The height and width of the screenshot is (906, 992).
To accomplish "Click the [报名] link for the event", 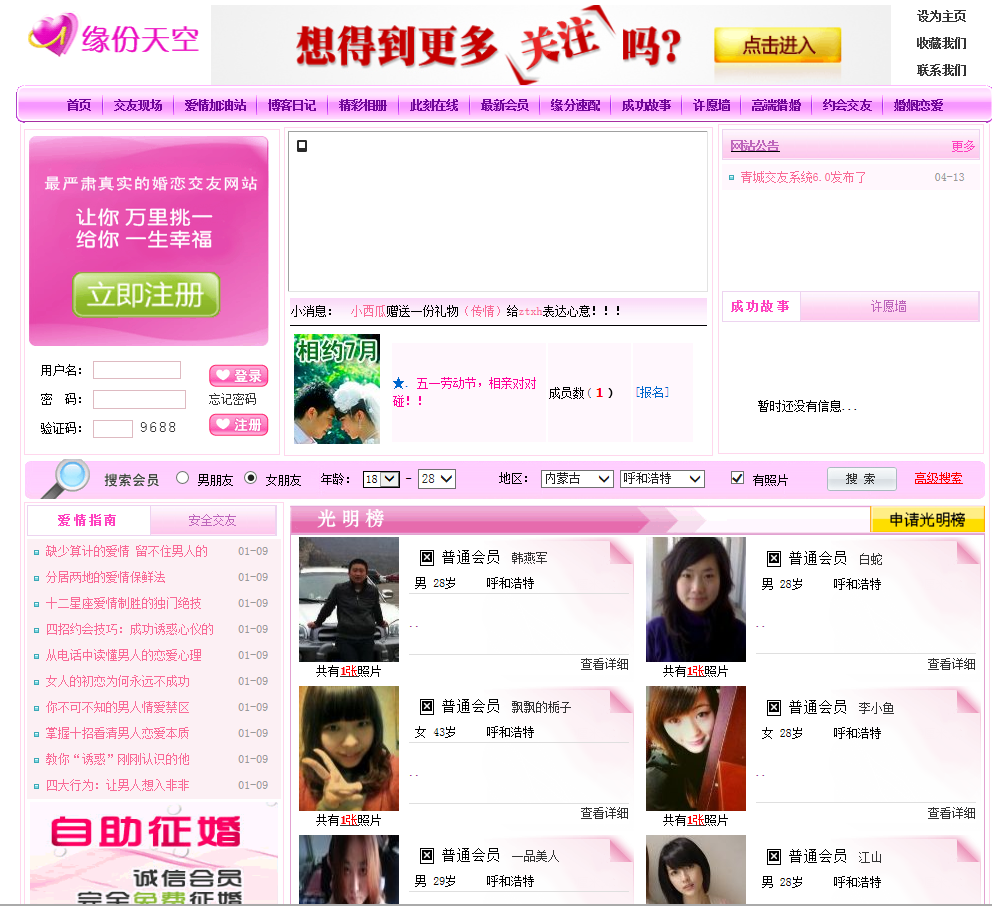I will pyautogui.click(x=652, y=392).
